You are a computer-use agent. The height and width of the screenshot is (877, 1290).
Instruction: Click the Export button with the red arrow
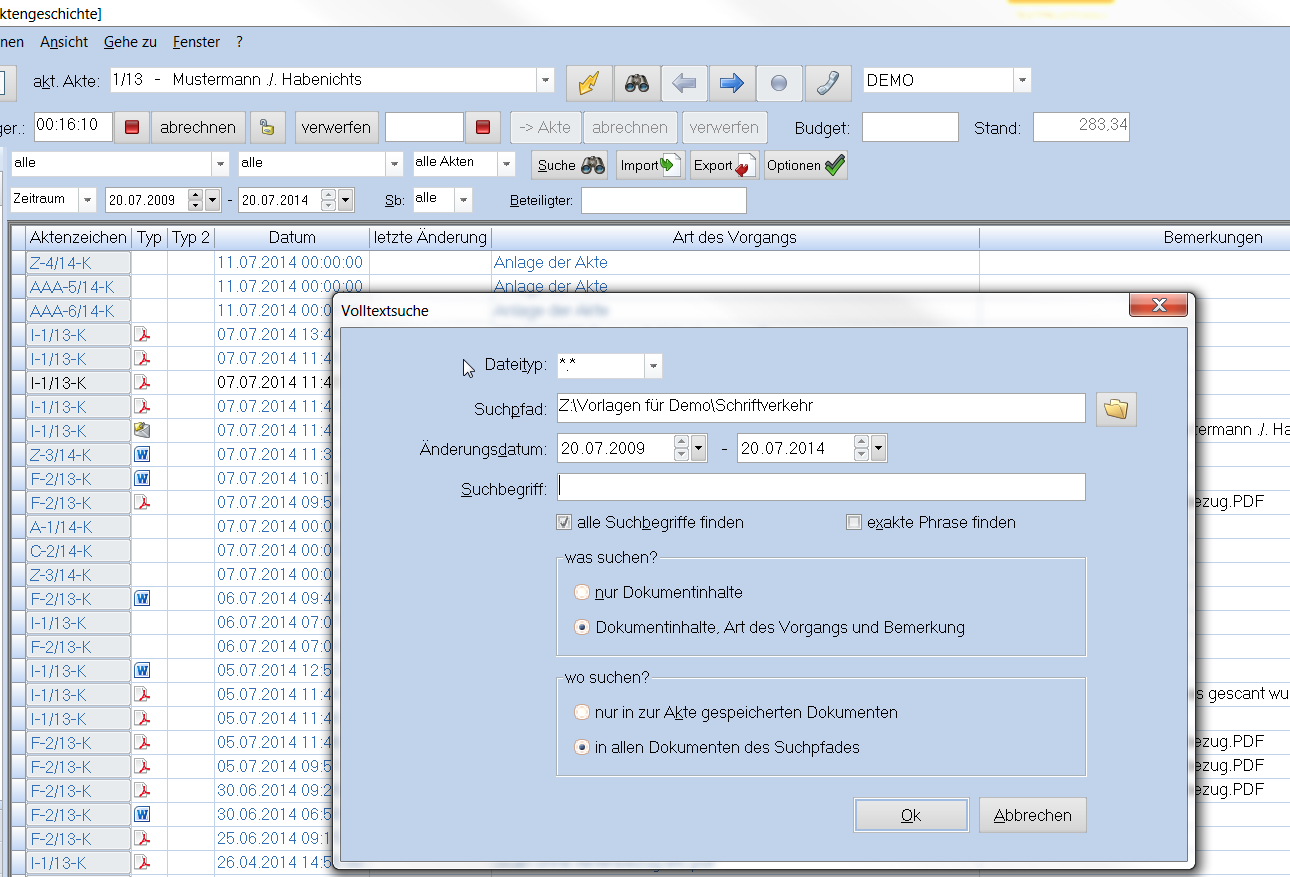(725, 166)
